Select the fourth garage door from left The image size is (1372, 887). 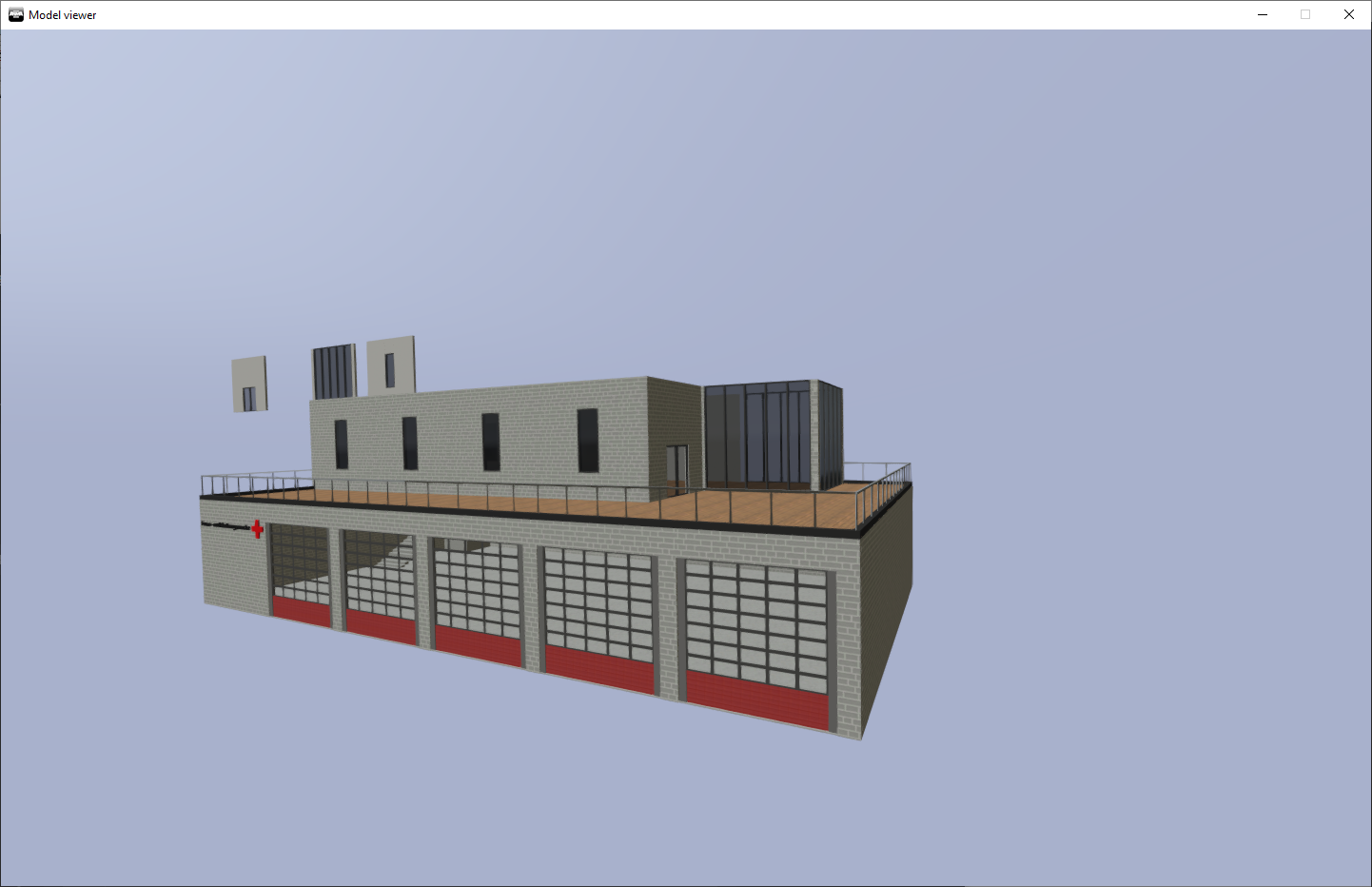[599, 619]
